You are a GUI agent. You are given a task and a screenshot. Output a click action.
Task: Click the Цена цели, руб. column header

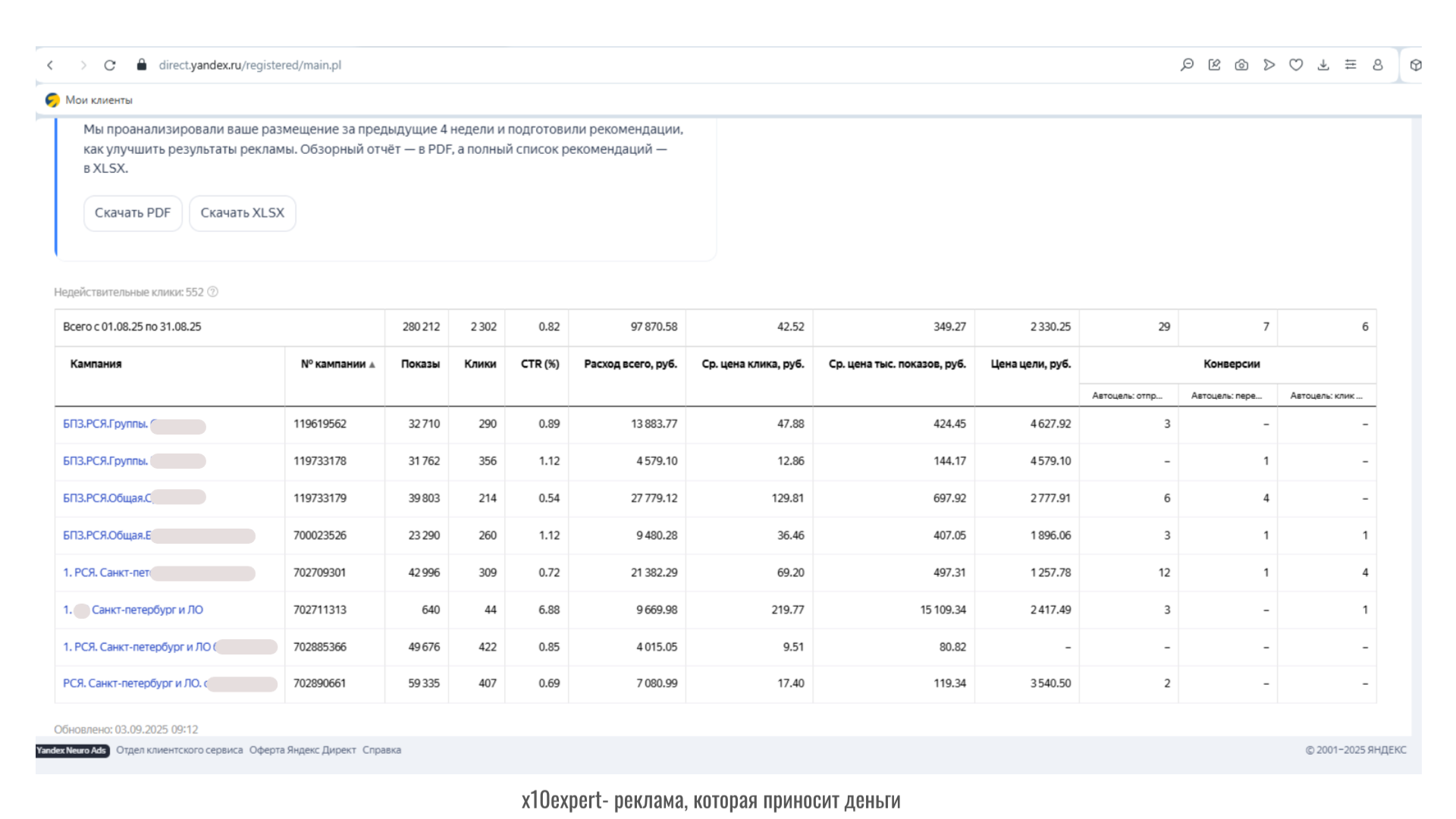(x=1031, y=364)
